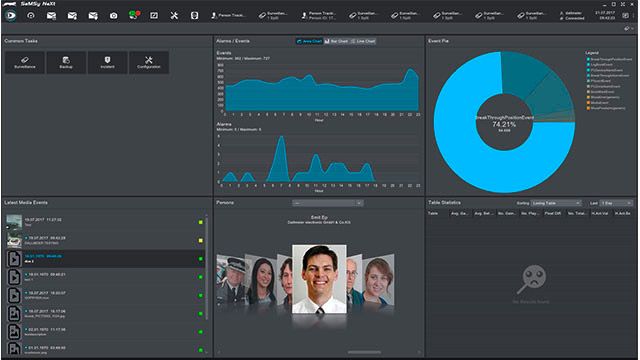Select the Line Chart view
The height and width of the screenshot is (360, 640).
[x=363, y=41]
